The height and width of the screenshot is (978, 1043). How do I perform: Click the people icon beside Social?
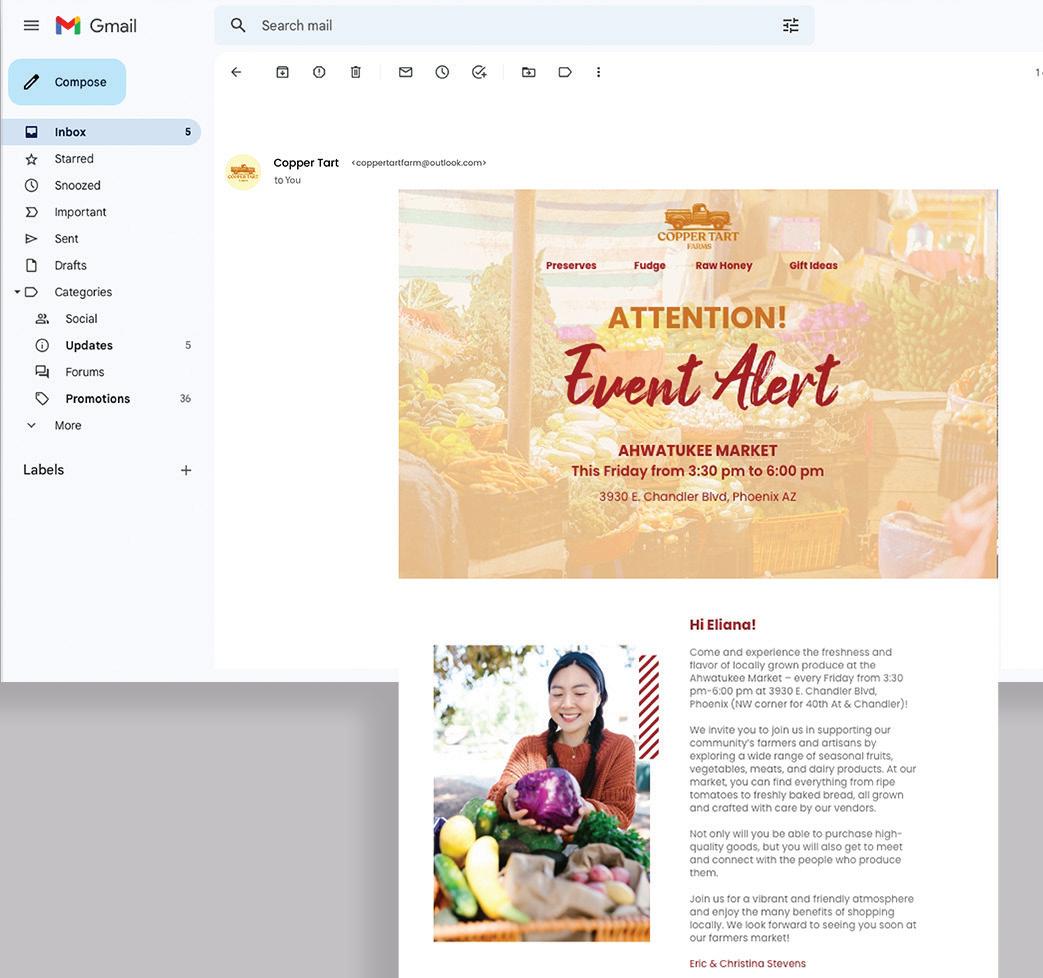point(42,319)
